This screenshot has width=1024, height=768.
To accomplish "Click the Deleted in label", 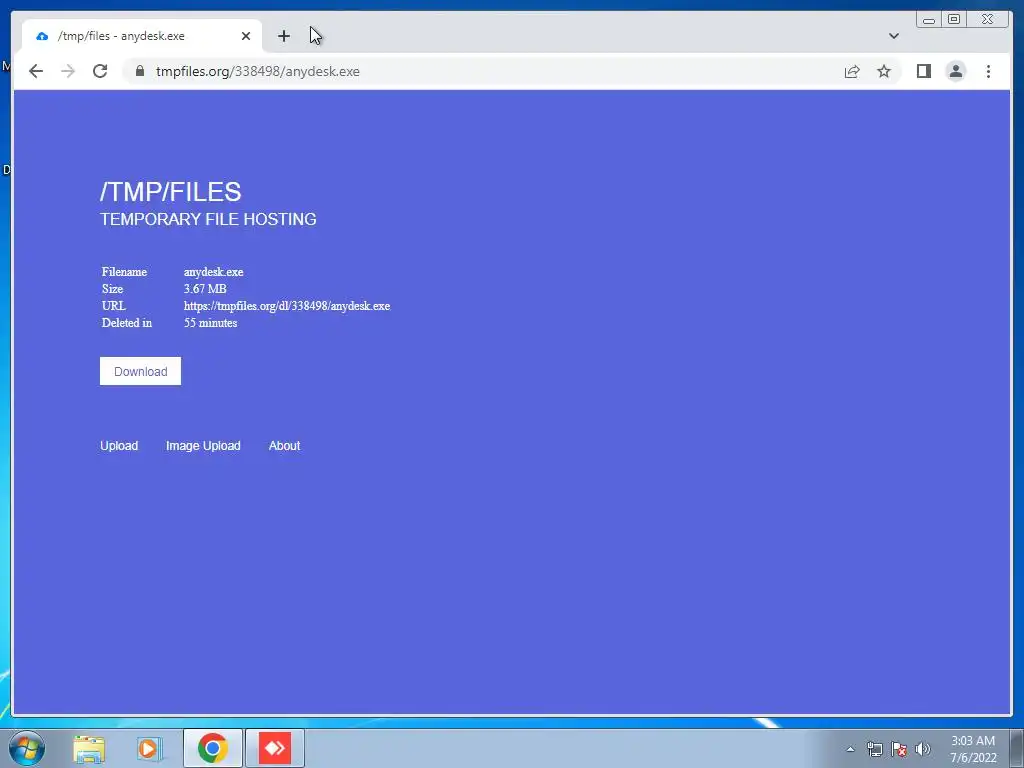I will (x=127, y=323).
